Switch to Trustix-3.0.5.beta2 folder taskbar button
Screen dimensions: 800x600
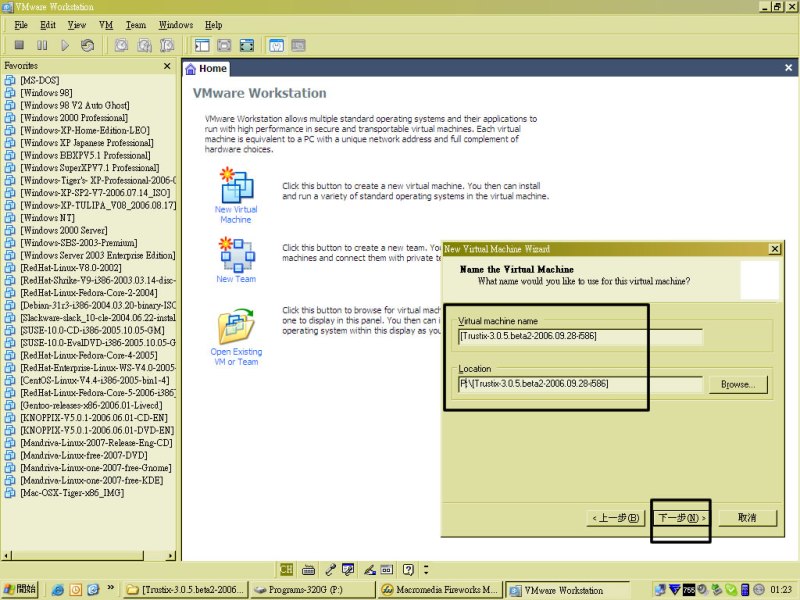186,590
